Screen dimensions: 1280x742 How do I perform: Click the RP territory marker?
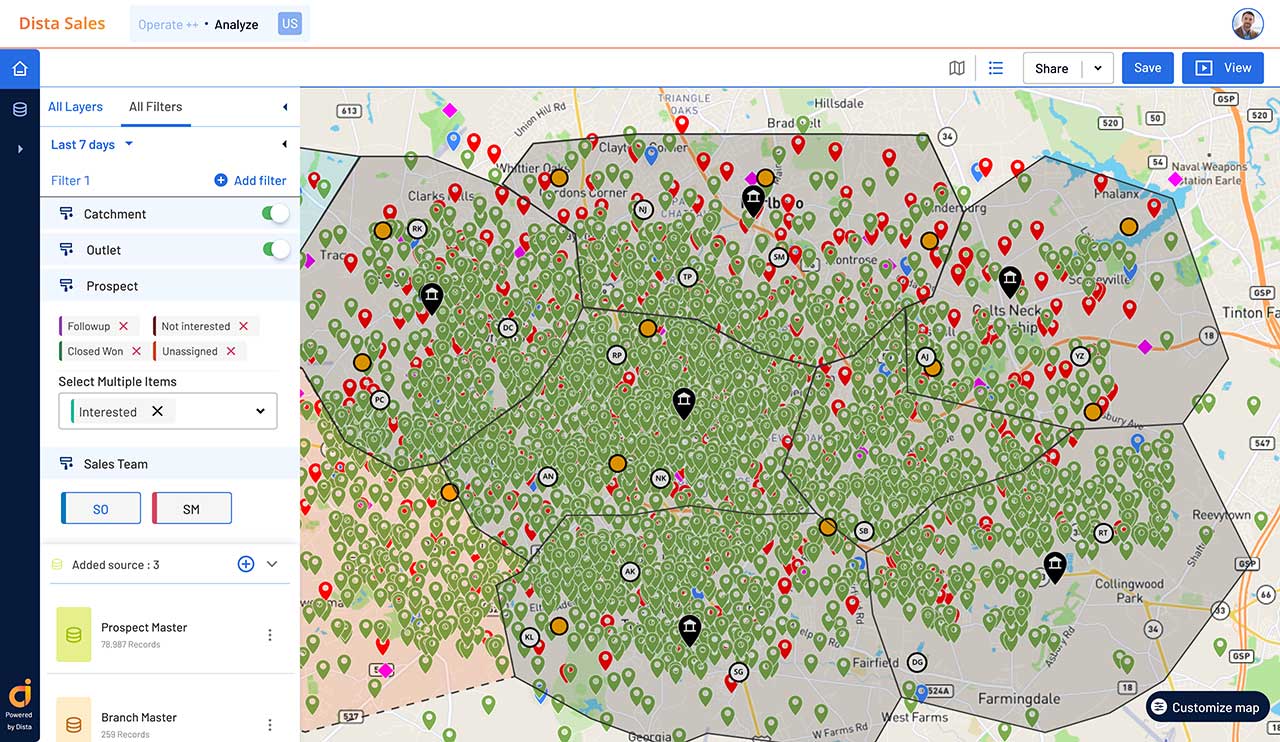tap(617, 355)
